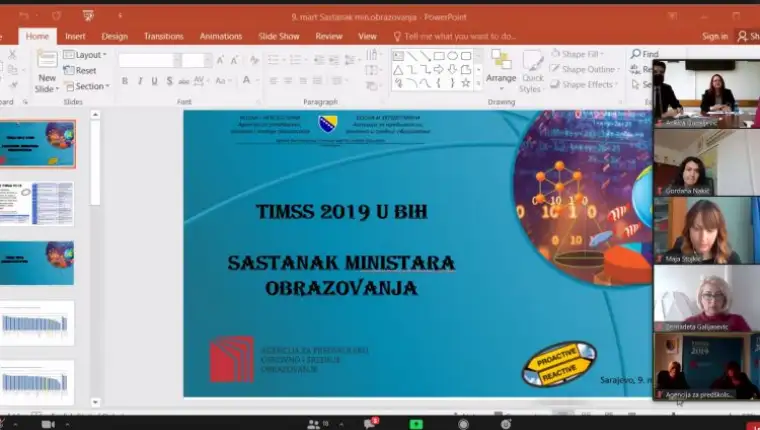Image resolution: width=760 pixels, height=430 pixels.
Task: Click the Increase List Level icon
Action: click(334, 60)
